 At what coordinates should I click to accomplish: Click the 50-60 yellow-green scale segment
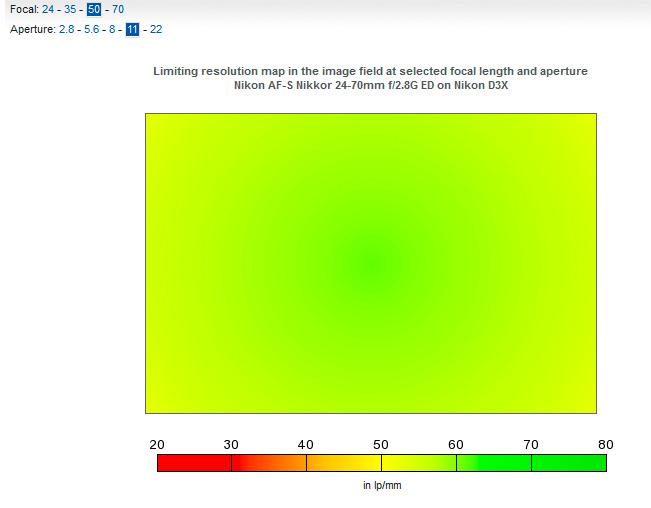pyautogui.click(x=419, y=463)
